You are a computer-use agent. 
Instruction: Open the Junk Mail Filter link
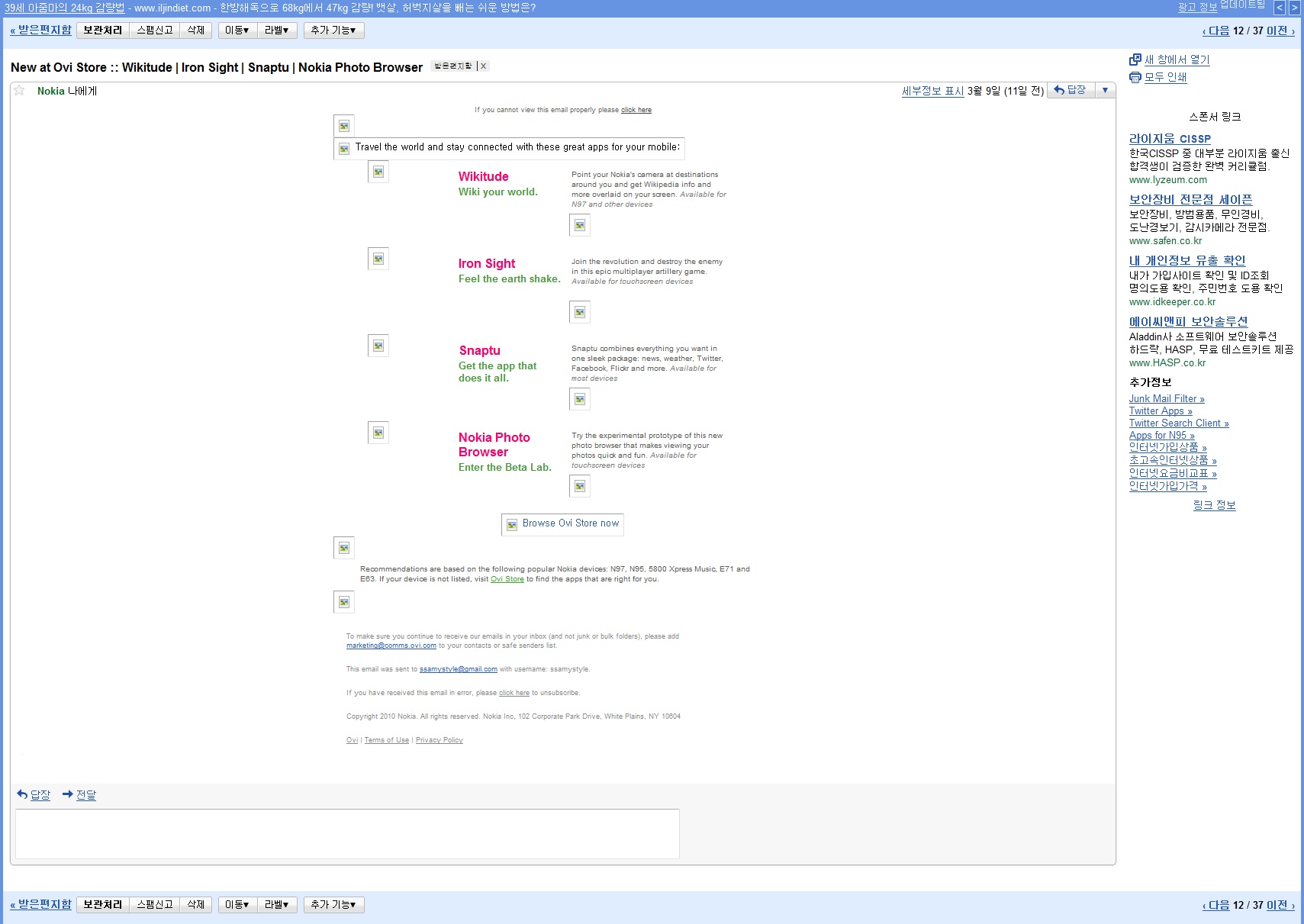point(1167,399)
